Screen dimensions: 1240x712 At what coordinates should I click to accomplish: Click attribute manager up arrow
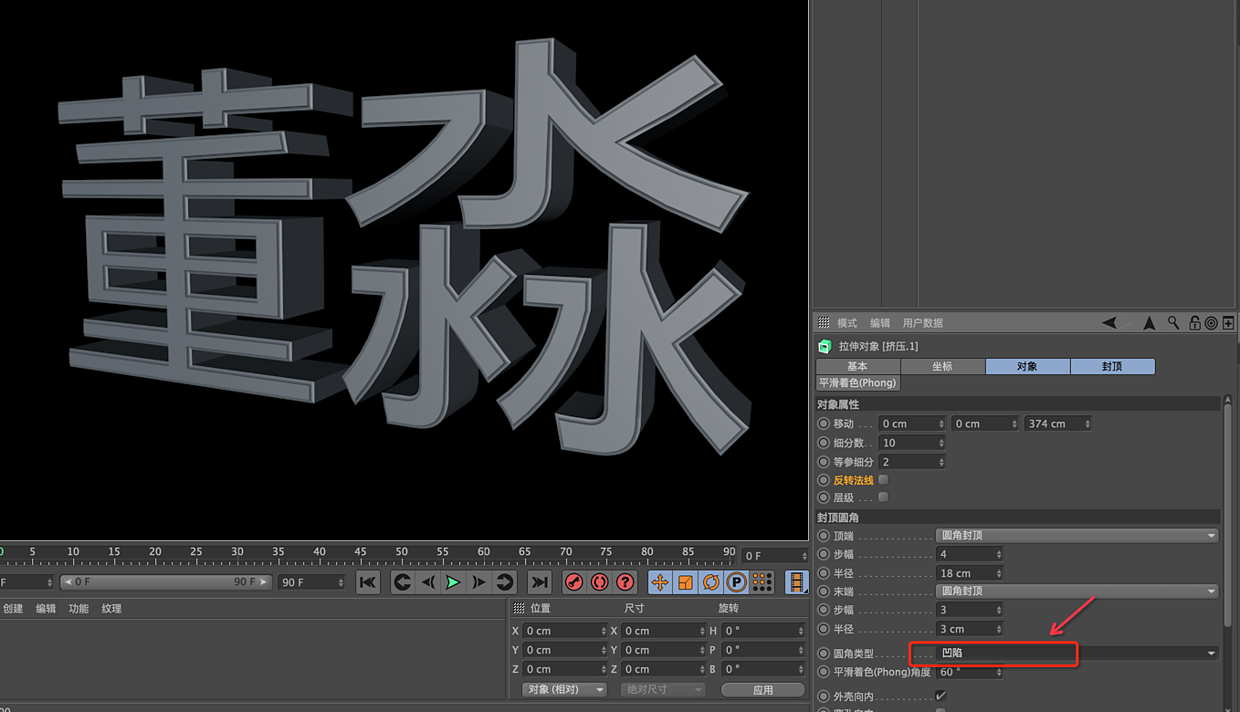1149,323
